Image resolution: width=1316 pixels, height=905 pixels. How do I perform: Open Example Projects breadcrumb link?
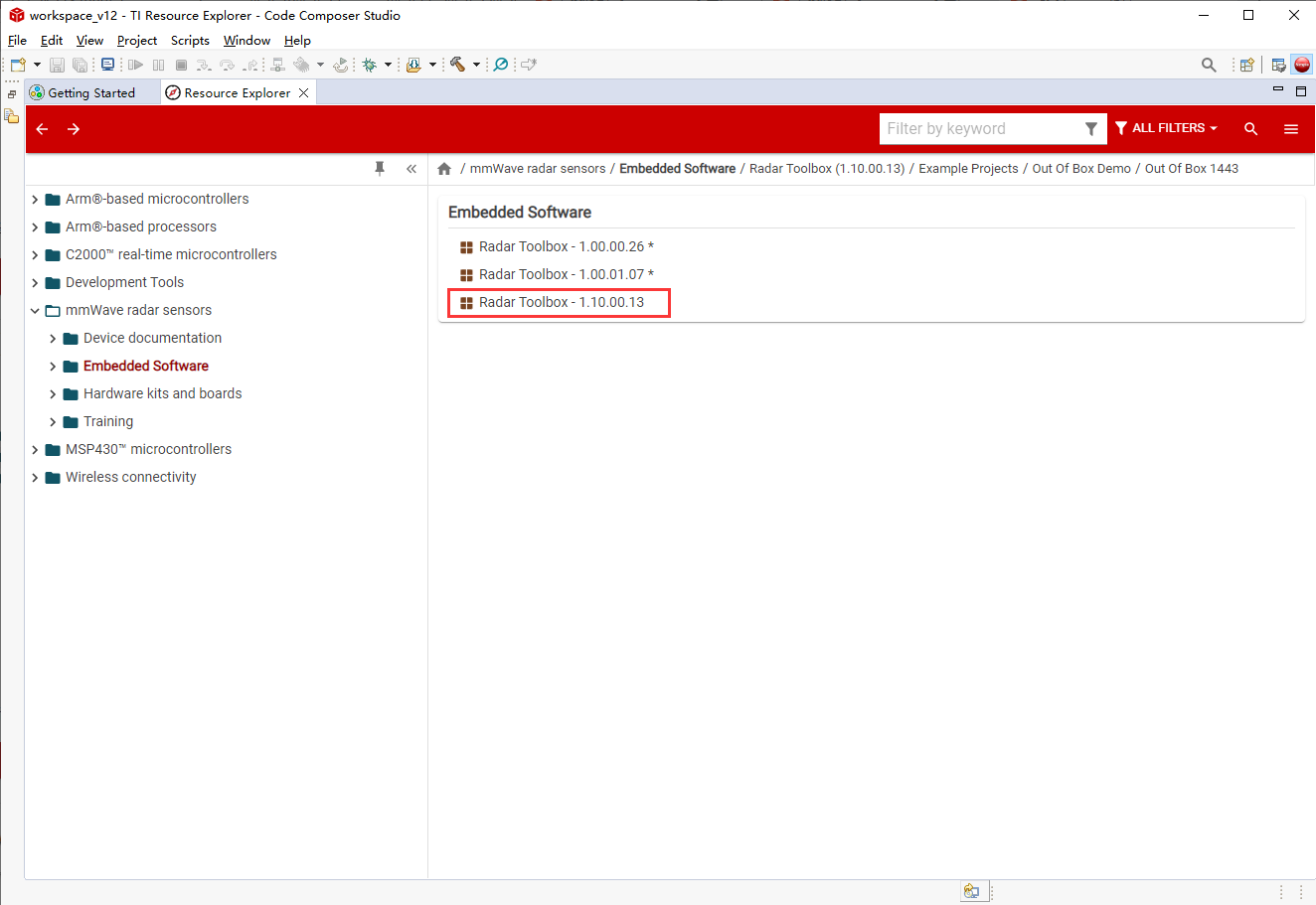pyautogui.click(x=968, y=169)
